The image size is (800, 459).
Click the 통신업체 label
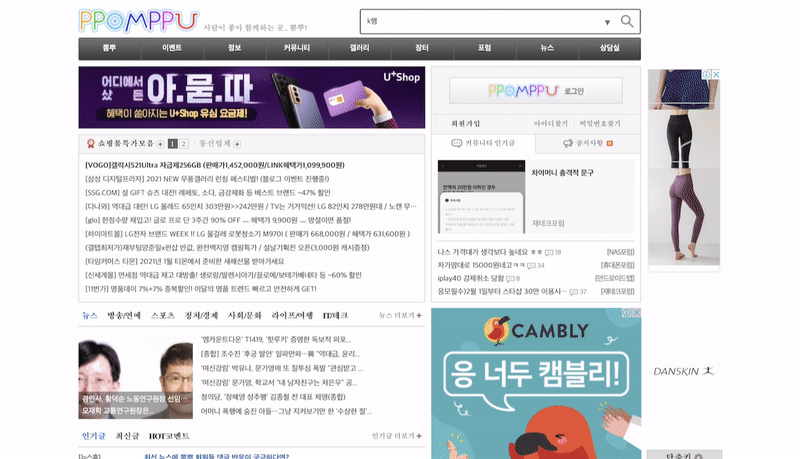coord(215,143)
